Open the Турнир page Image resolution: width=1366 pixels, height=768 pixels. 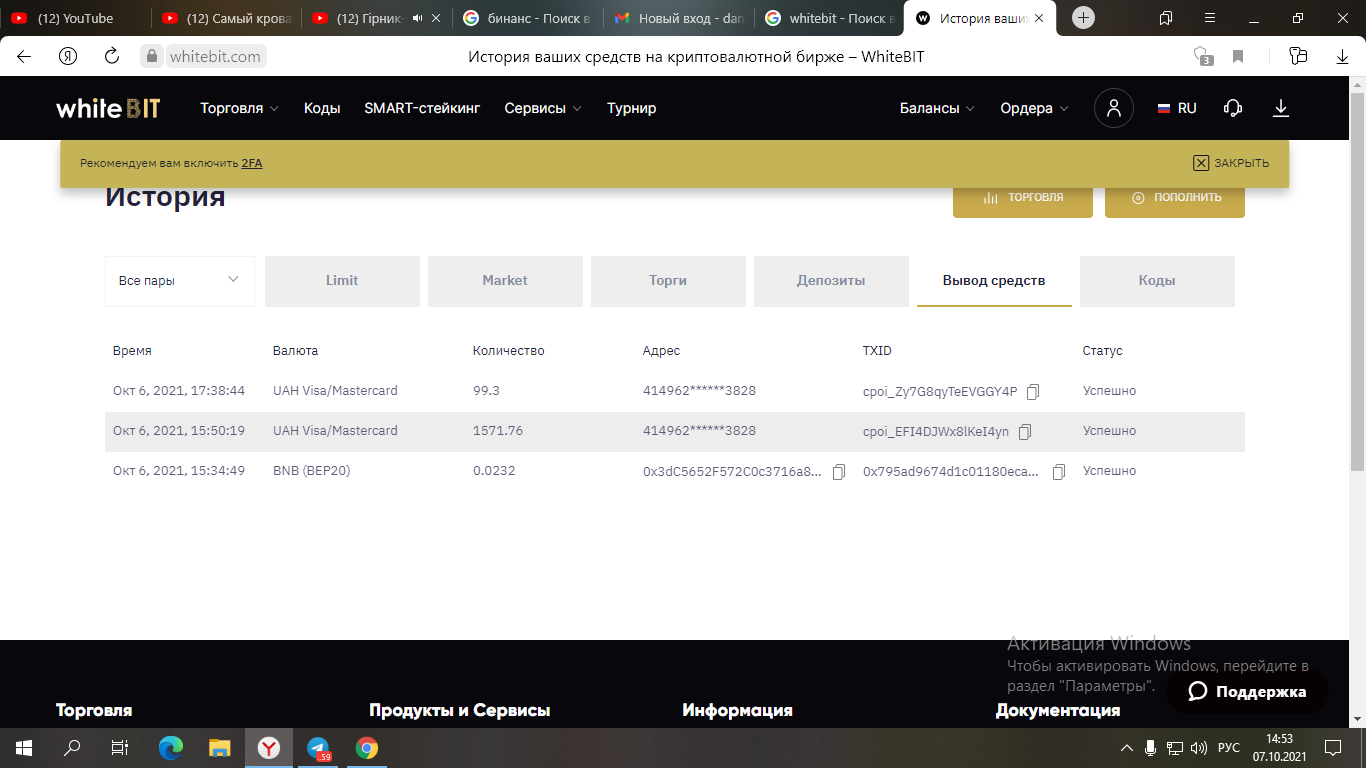click(632, 108)
